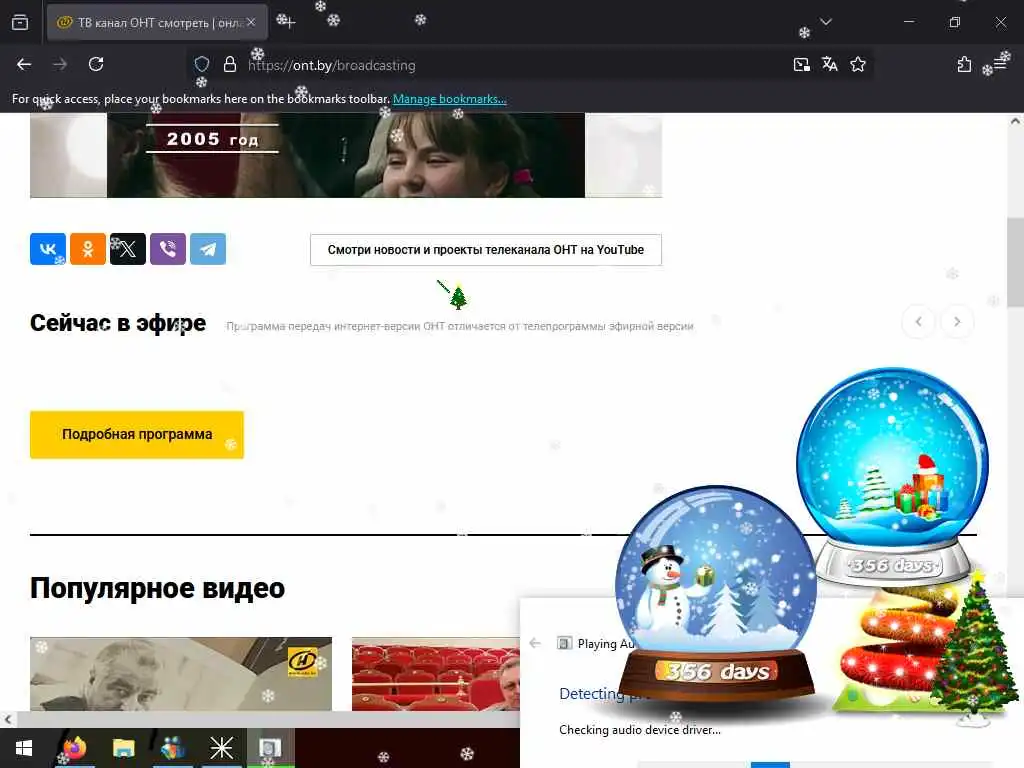Click the Сейчас в эфире heading
Screen dimensions: 1024x768
click(x=118, y=323)
